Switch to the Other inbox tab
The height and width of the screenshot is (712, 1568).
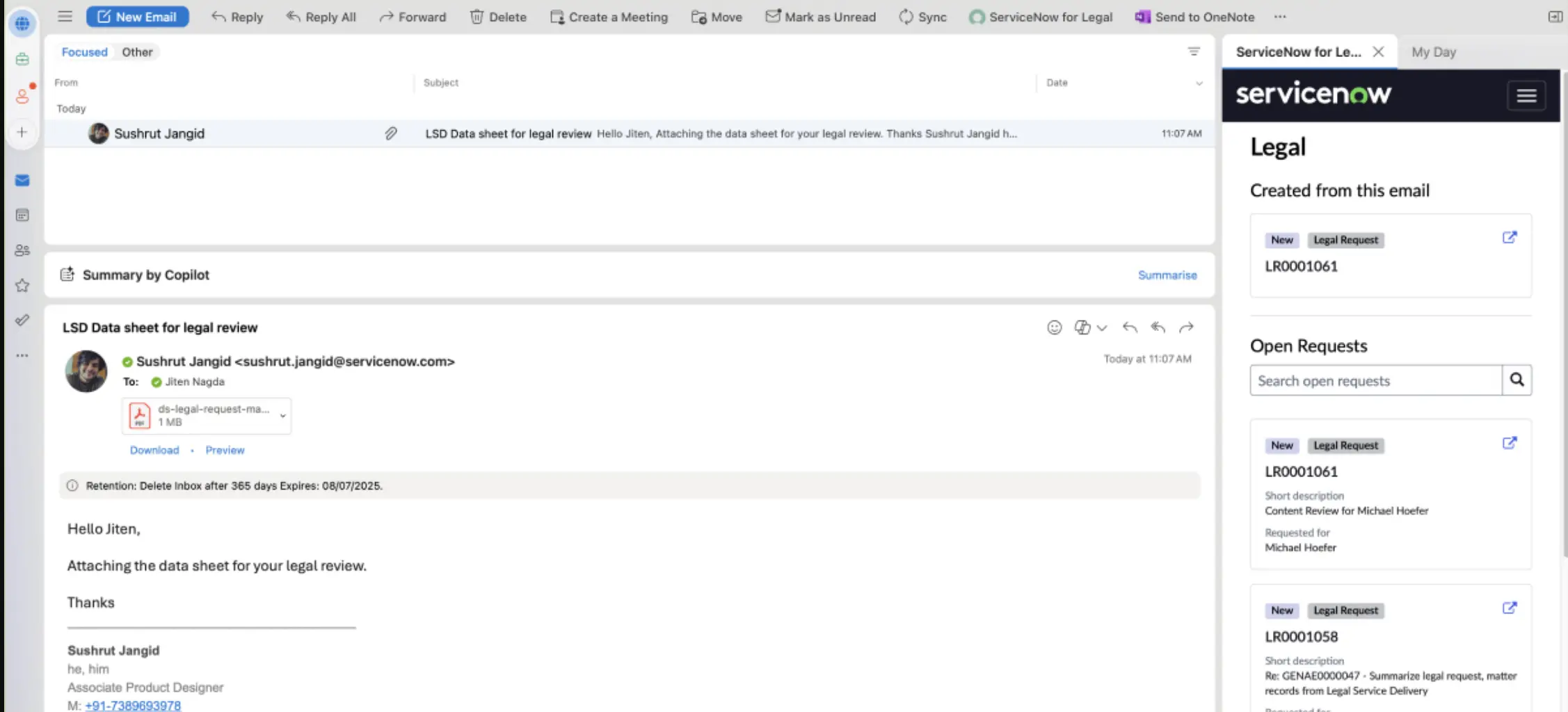(137, 52)
